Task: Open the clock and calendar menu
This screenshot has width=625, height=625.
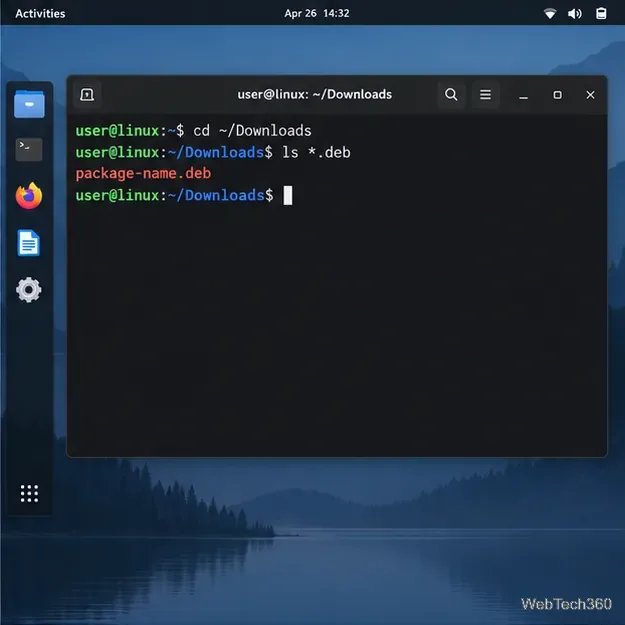Action: 316,14
